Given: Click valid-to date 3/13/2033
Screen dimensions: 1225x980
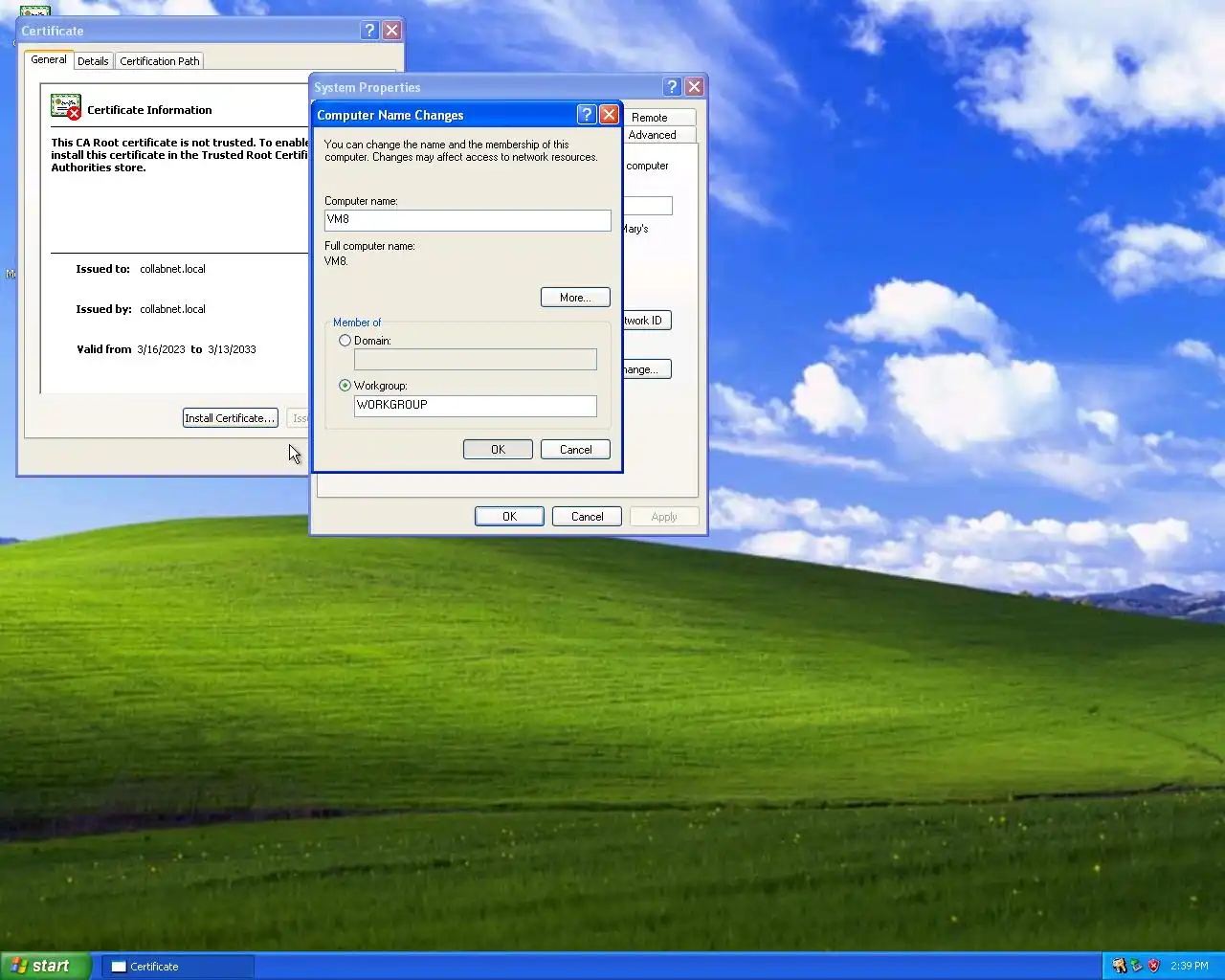Looking at the screenshot, I should tap(232, 349).
